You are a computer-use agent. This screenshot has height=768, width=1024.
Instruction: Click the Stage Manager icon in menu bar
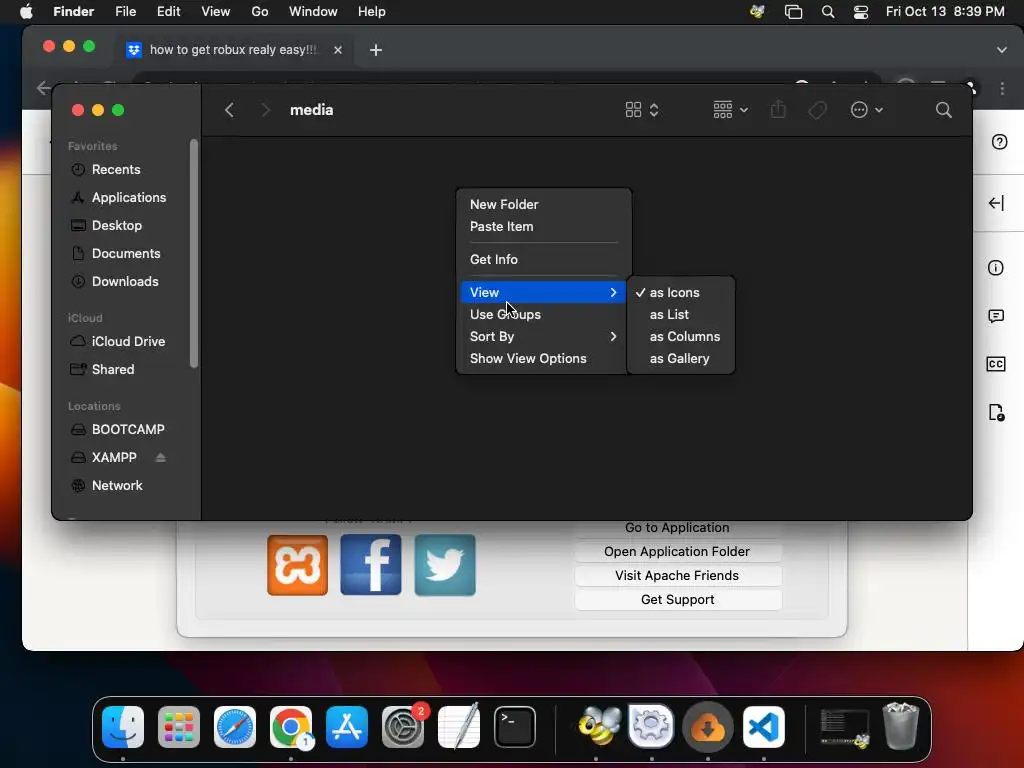793,11
